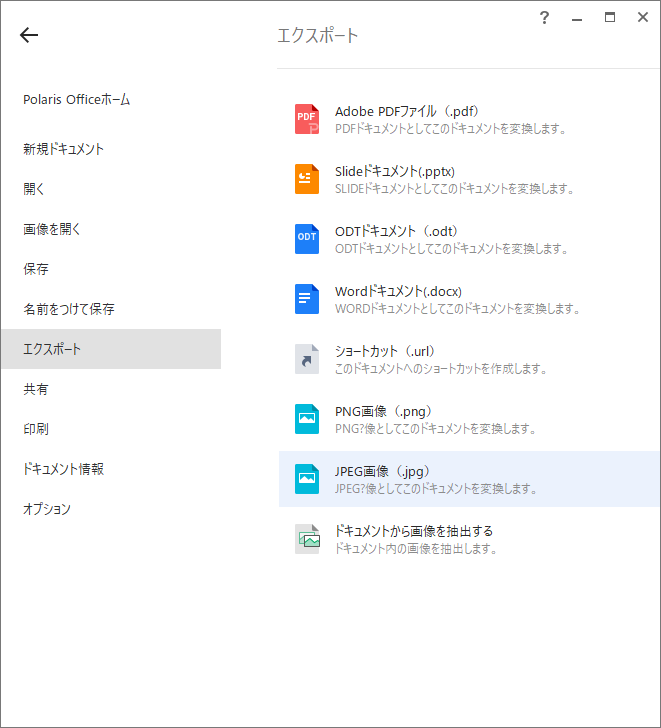Click the PNG image icon

tap(307, 419)
